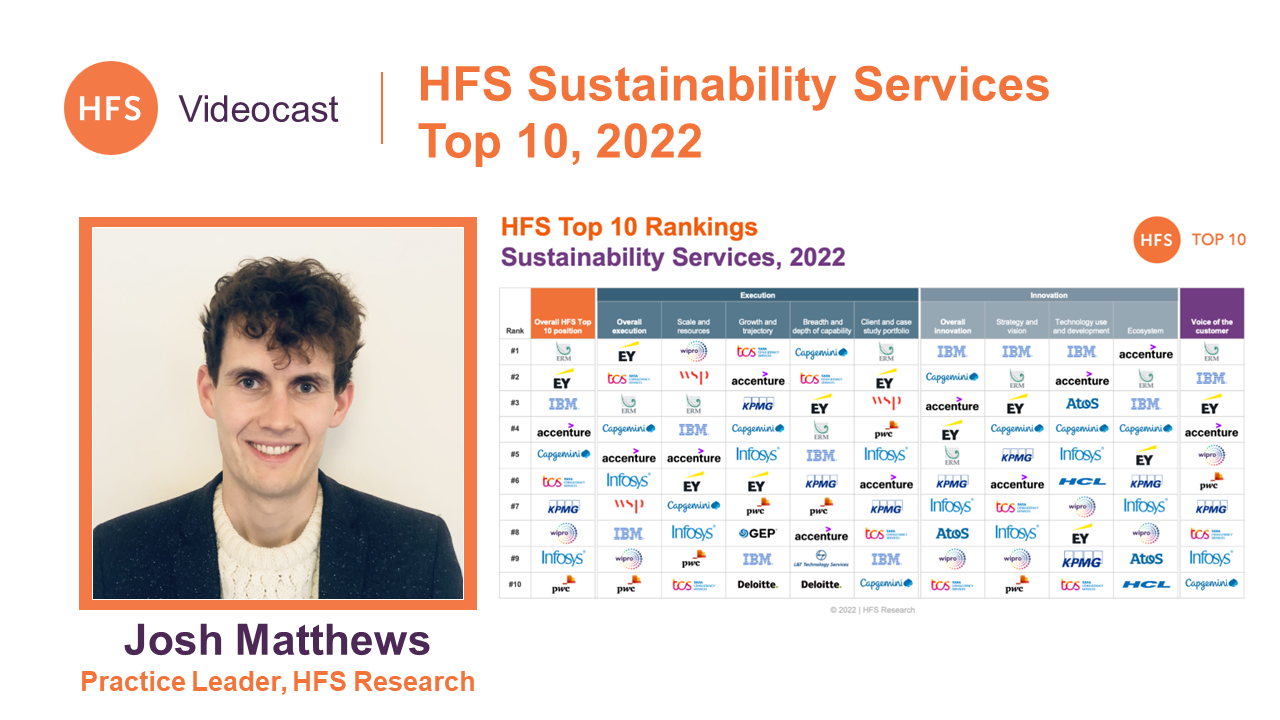Image resolution: width=1280 pixels, height=720 pixels.
Task: Click the Atos logo in Overall innovation column
Action: (x=952, y=533)
